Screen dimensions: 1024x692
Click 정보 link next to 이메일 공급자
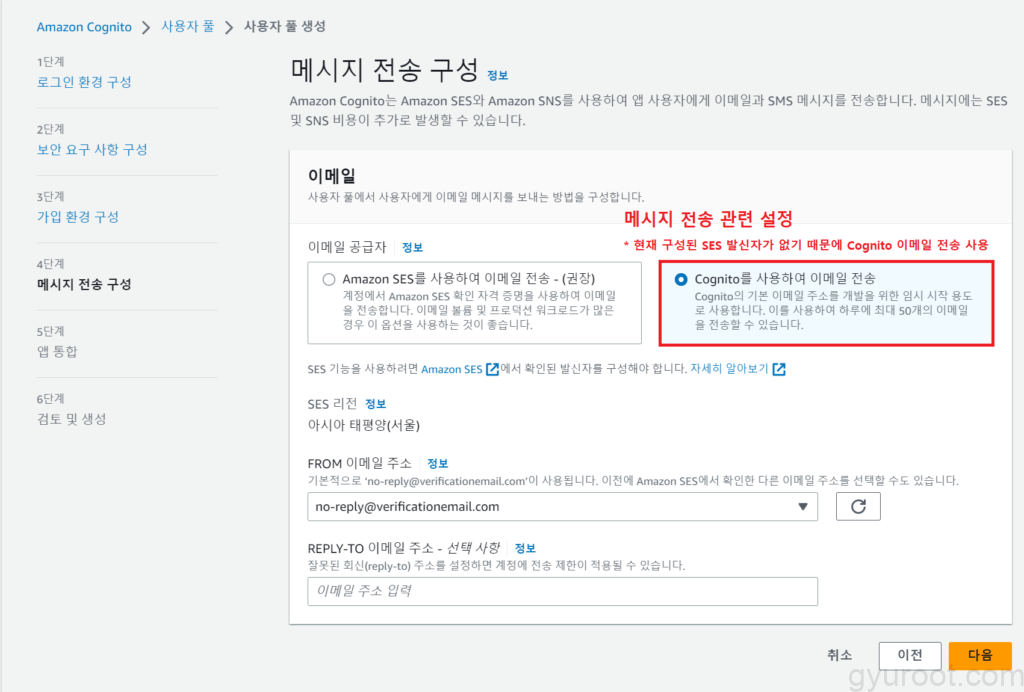412,247
